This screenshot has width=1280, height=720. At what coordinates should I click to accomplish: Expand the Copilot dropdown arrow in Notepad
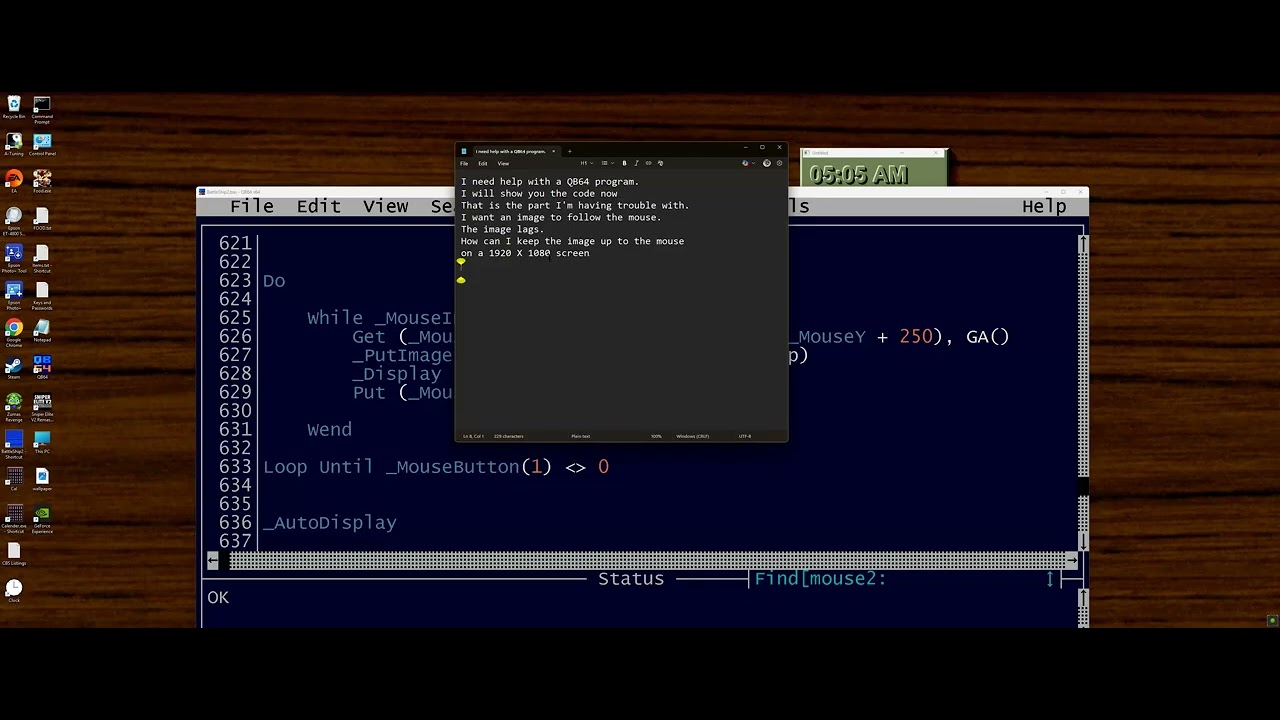click(x=753, y=163)
